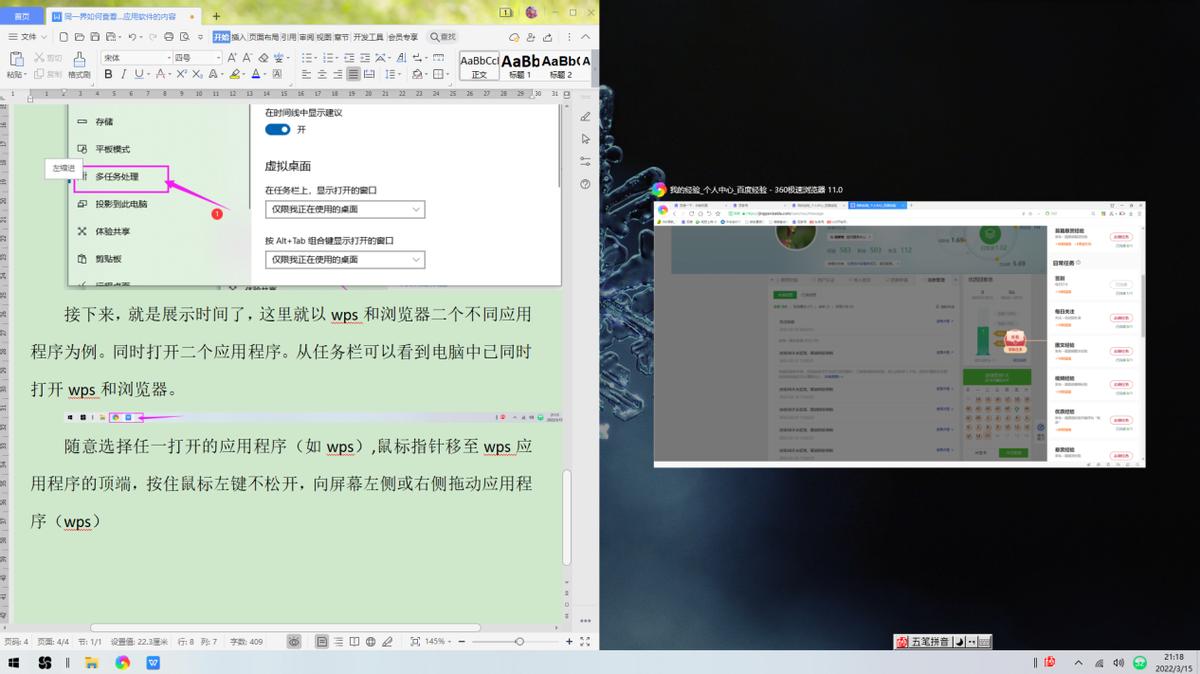Image resolution: width=1200 pixels, height=674 pixels.
Task: Click the Full screen icon in status bar
Action: click(585, 641)
